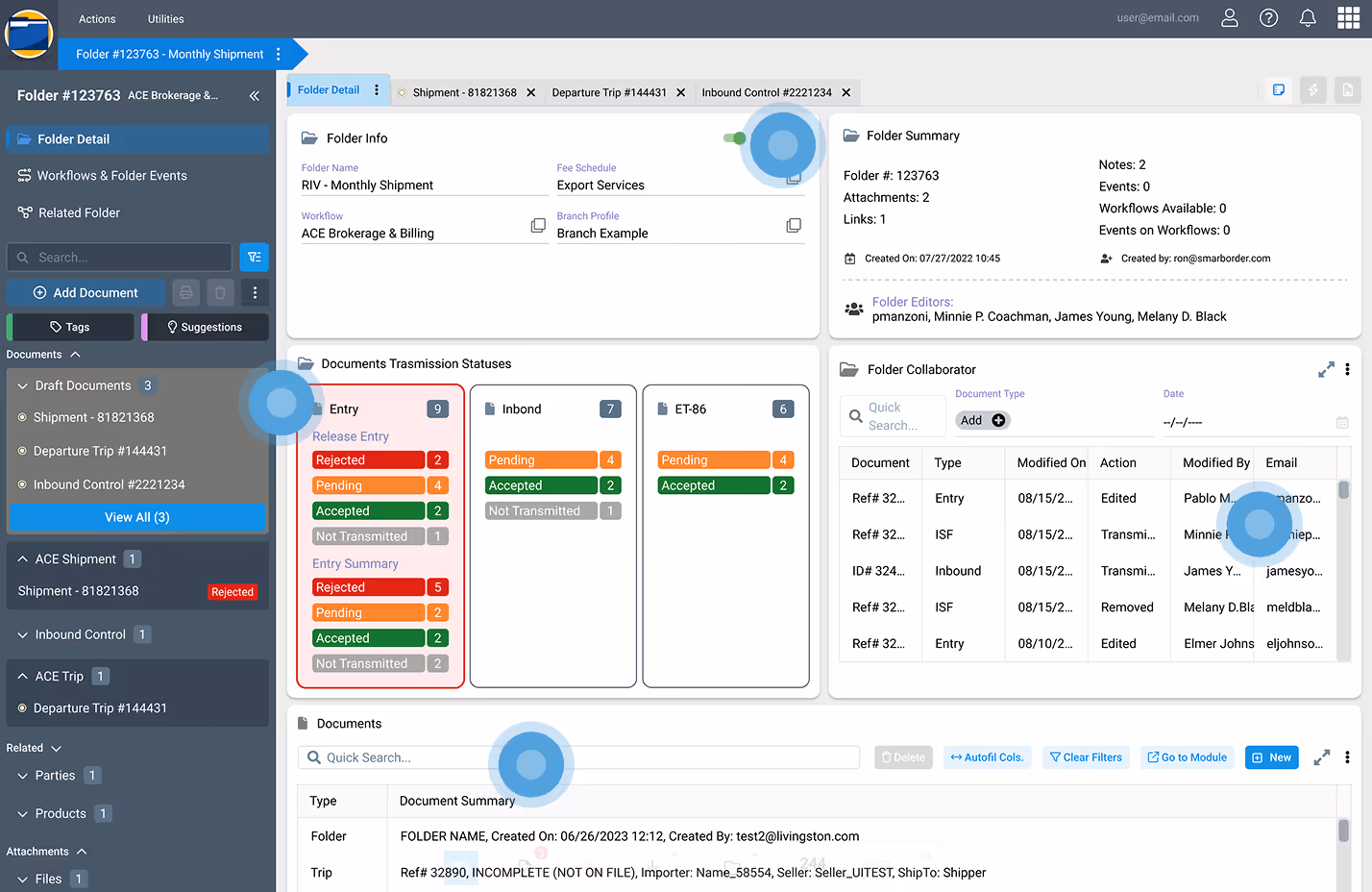
Task: Collapse the sidebar with double chevron
Action: 255,95
